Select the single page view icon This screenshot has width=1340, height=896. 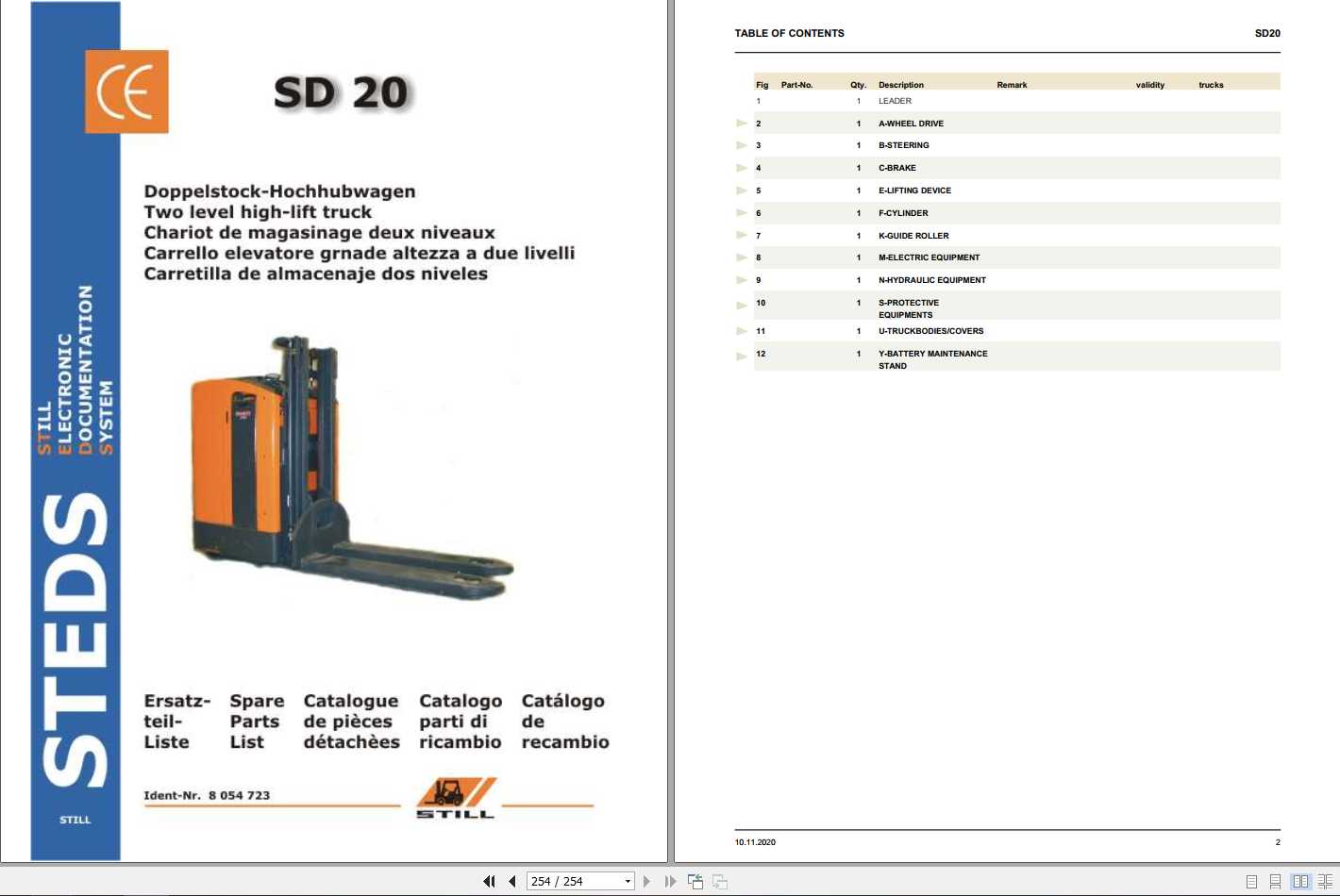[x=1252, y=881]
